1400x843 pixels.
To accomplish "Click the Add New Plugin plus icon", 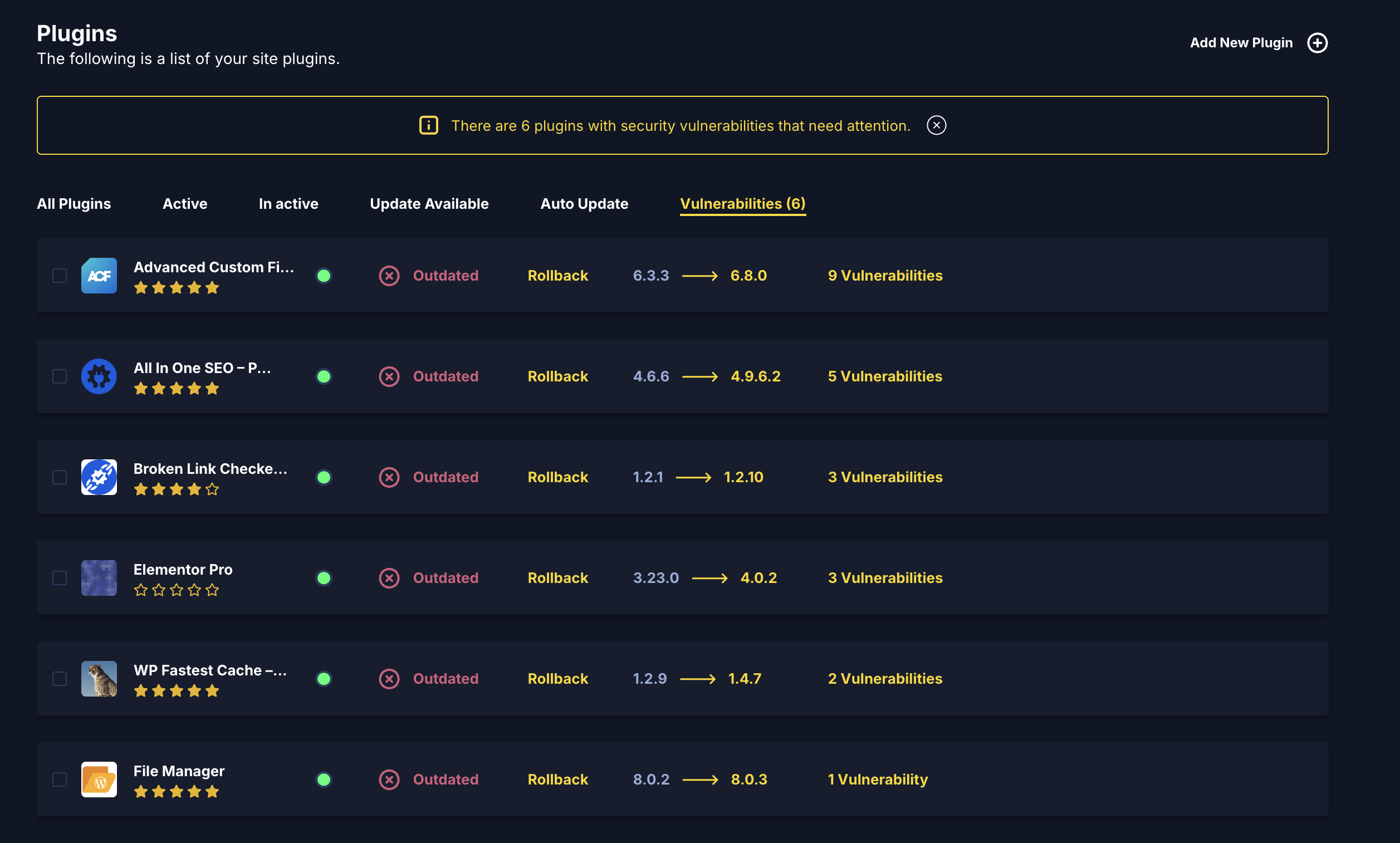I will tap(1318, 42).
